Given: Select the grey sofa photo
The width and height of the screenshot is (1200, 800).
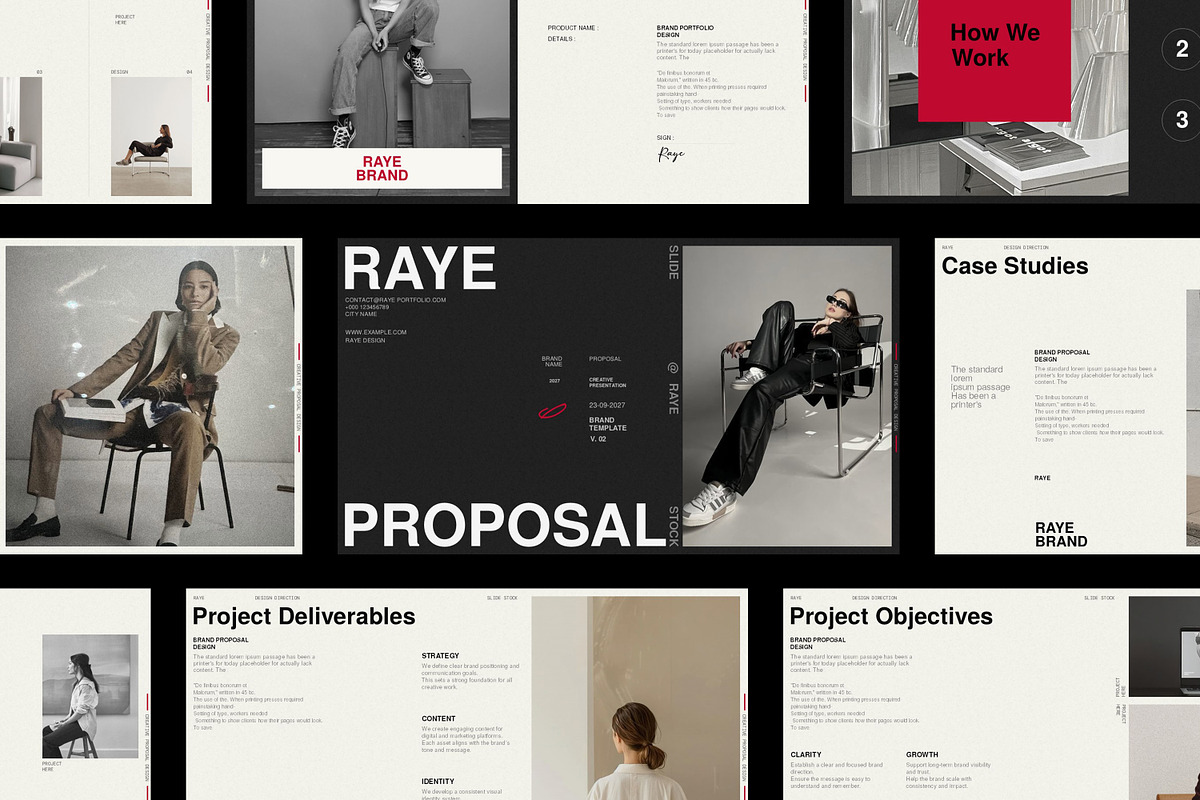Looking at the screenshot, I should tap(21, 137).
